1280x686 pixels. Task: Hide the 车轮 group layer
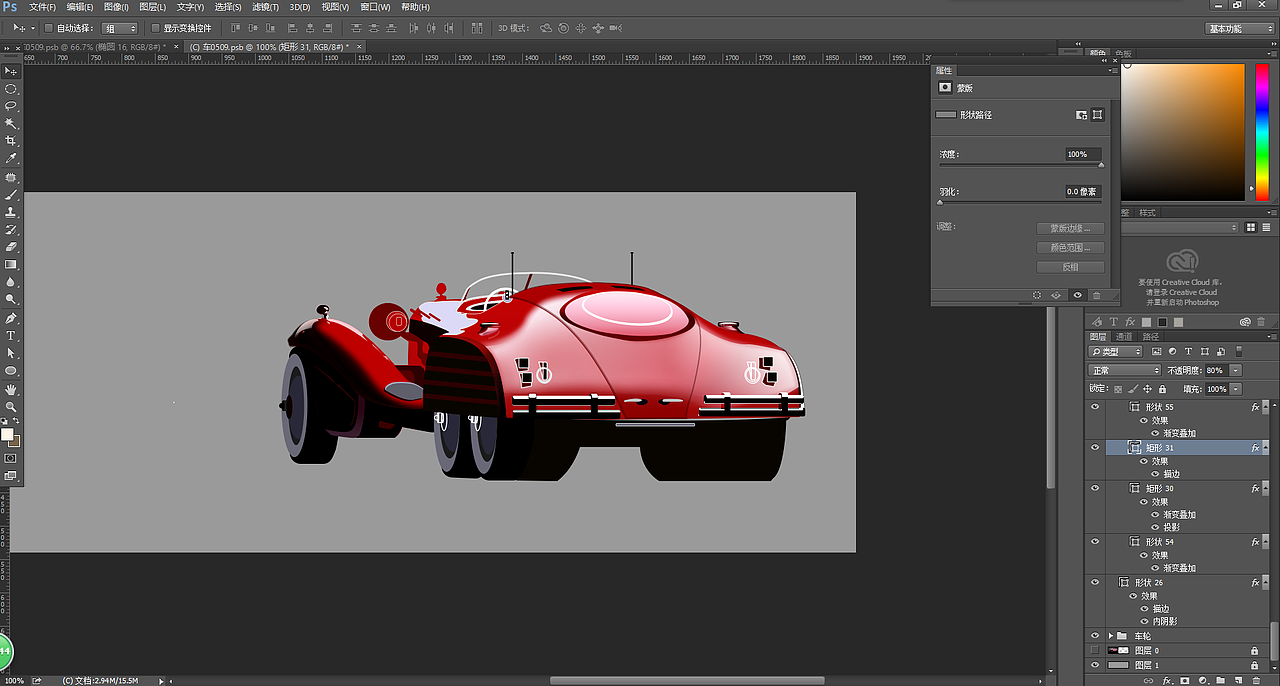click(1095, 636)
